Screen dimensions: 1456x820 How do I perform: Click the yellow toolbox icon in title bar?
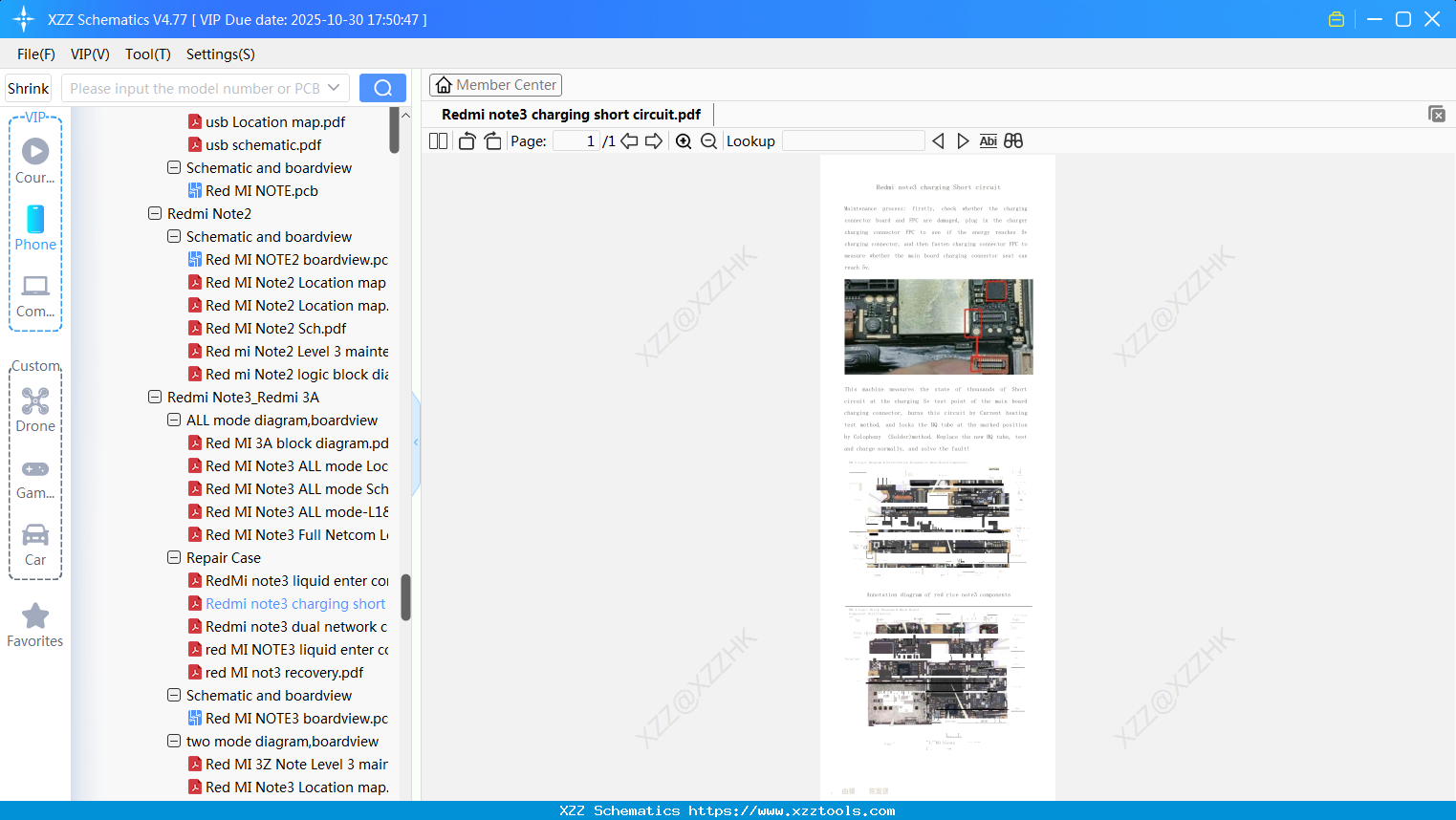coord(1336,19)
